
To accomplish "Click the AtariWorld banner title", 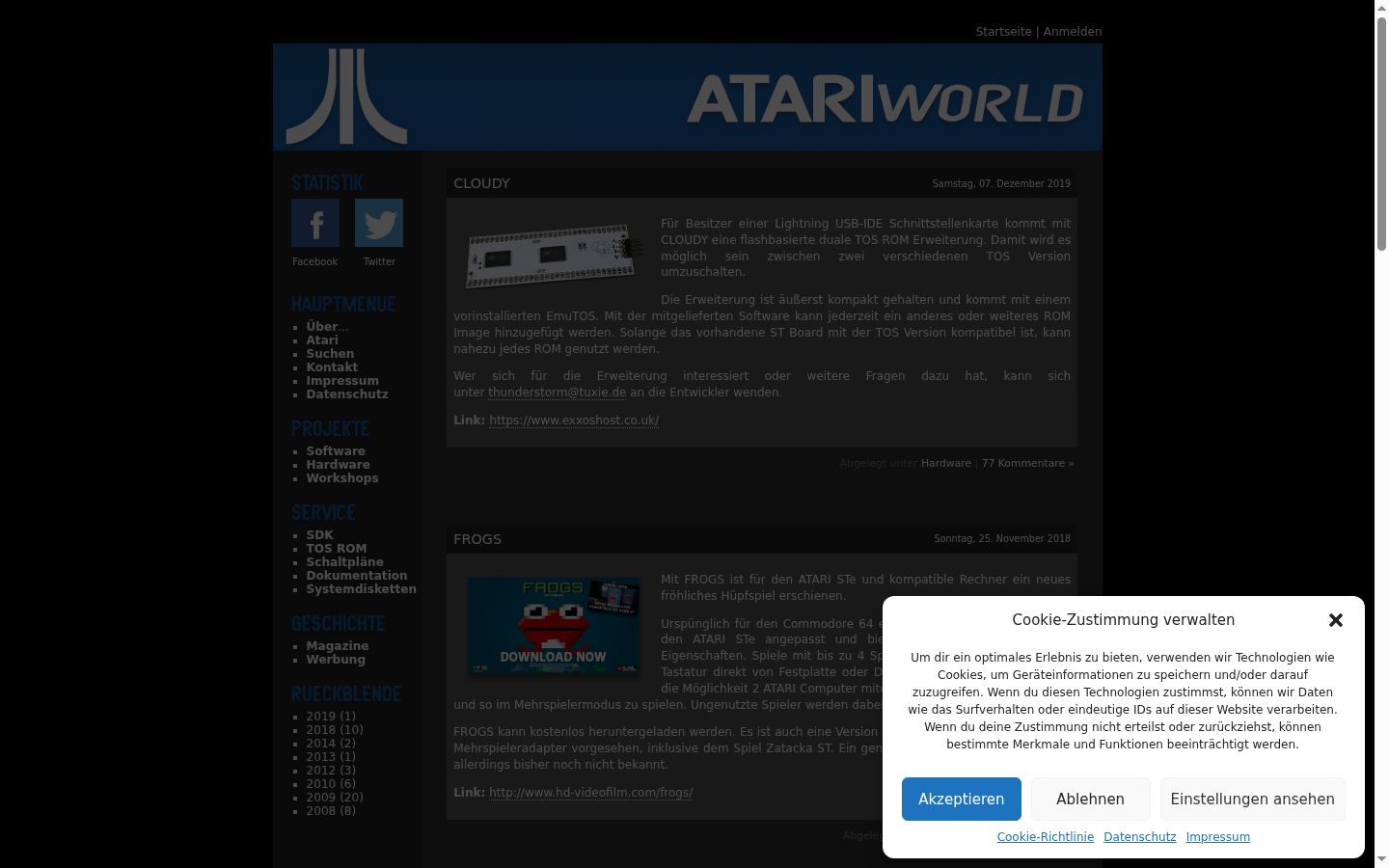I will click(885, 99).
